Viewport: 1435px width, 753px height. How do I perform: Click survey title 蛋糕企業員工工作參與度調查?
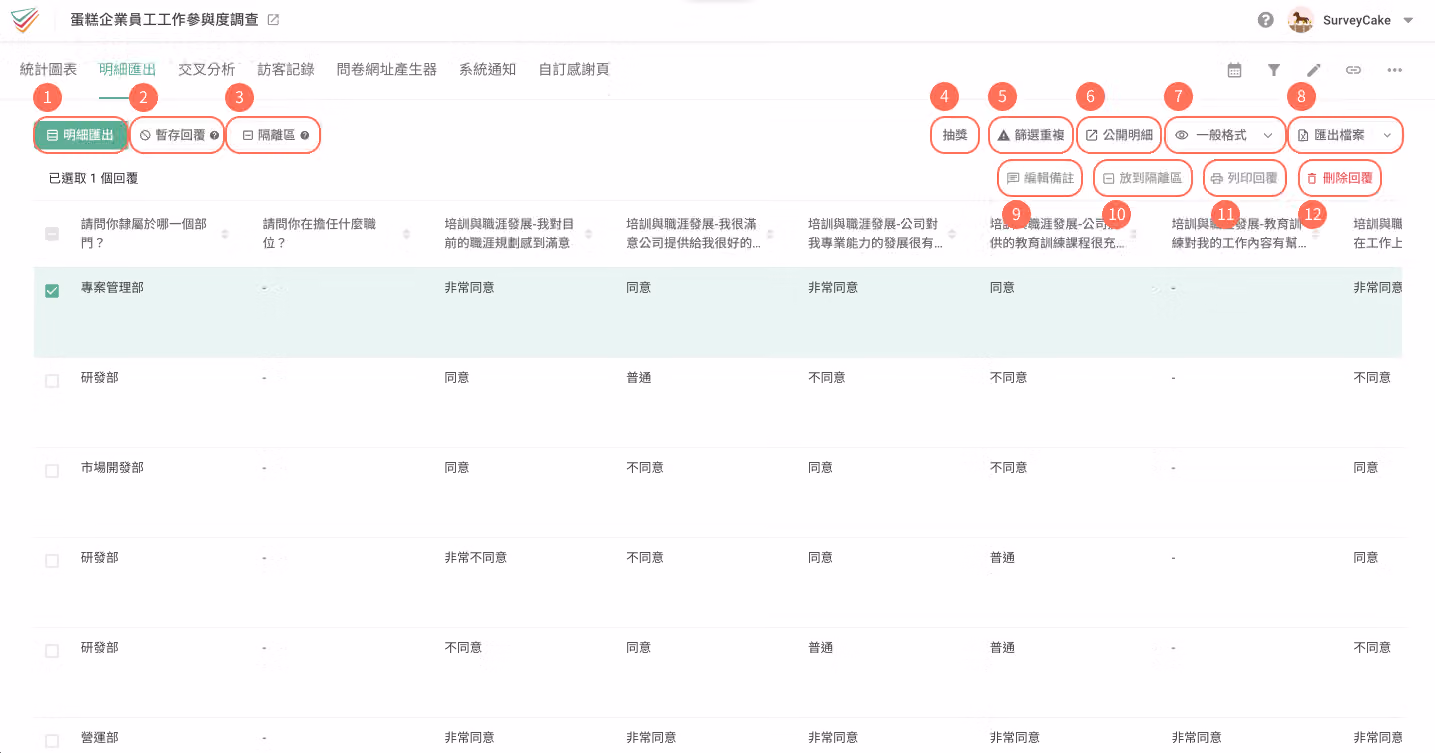point(165,20)
